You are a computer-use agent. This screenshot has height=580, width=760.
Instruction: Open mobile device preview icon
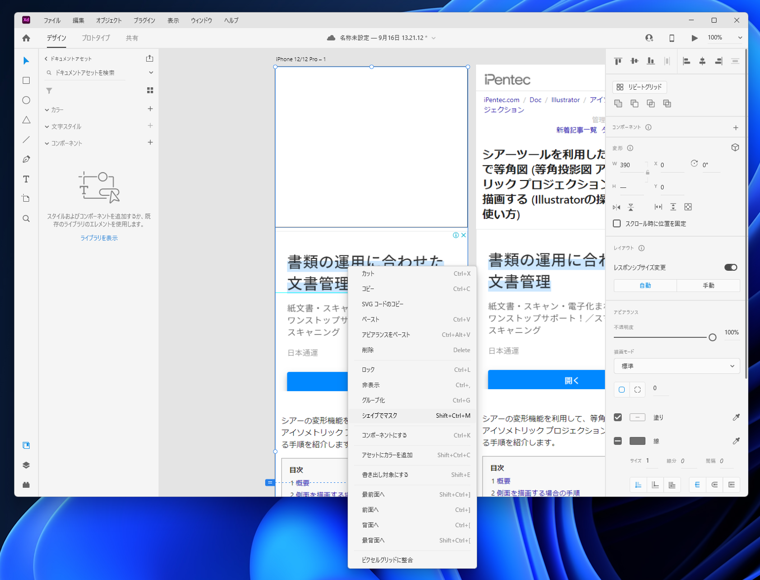tap(671, 38)
